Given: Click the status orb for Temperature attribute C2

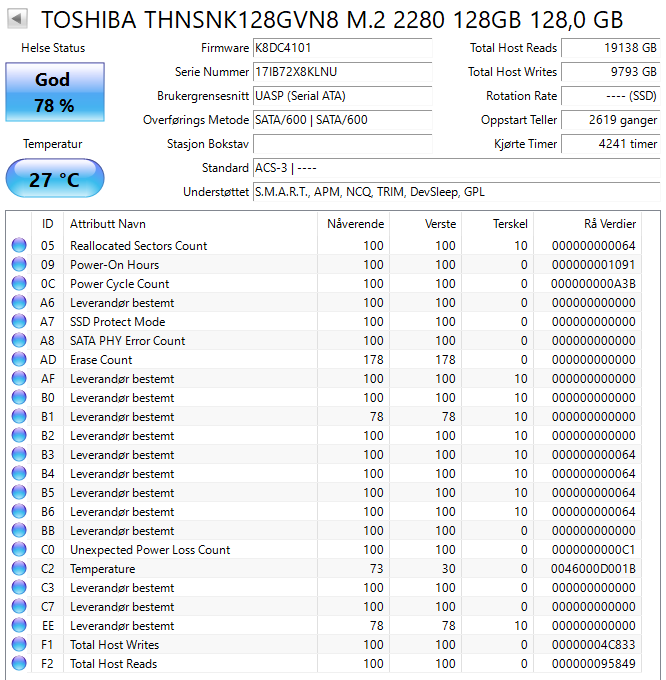Looking at the screenshot, I should pos(19,569).
